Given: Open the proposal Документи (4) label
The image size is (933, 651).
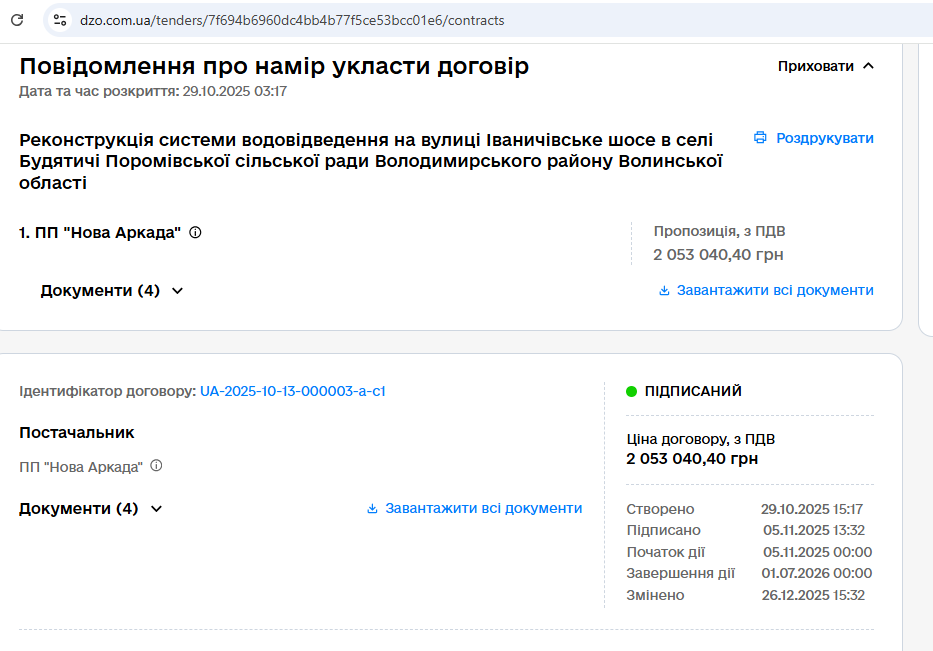Looking at the screenshot, I should click(x=100, y=291).
